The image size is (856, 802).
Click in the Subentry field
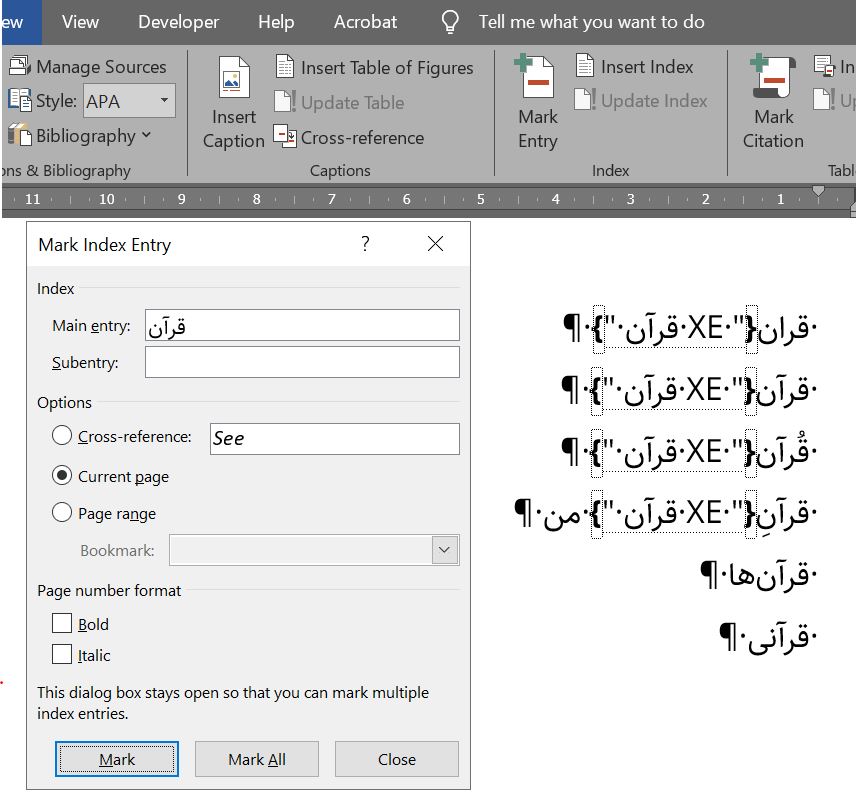pos(302,362)
